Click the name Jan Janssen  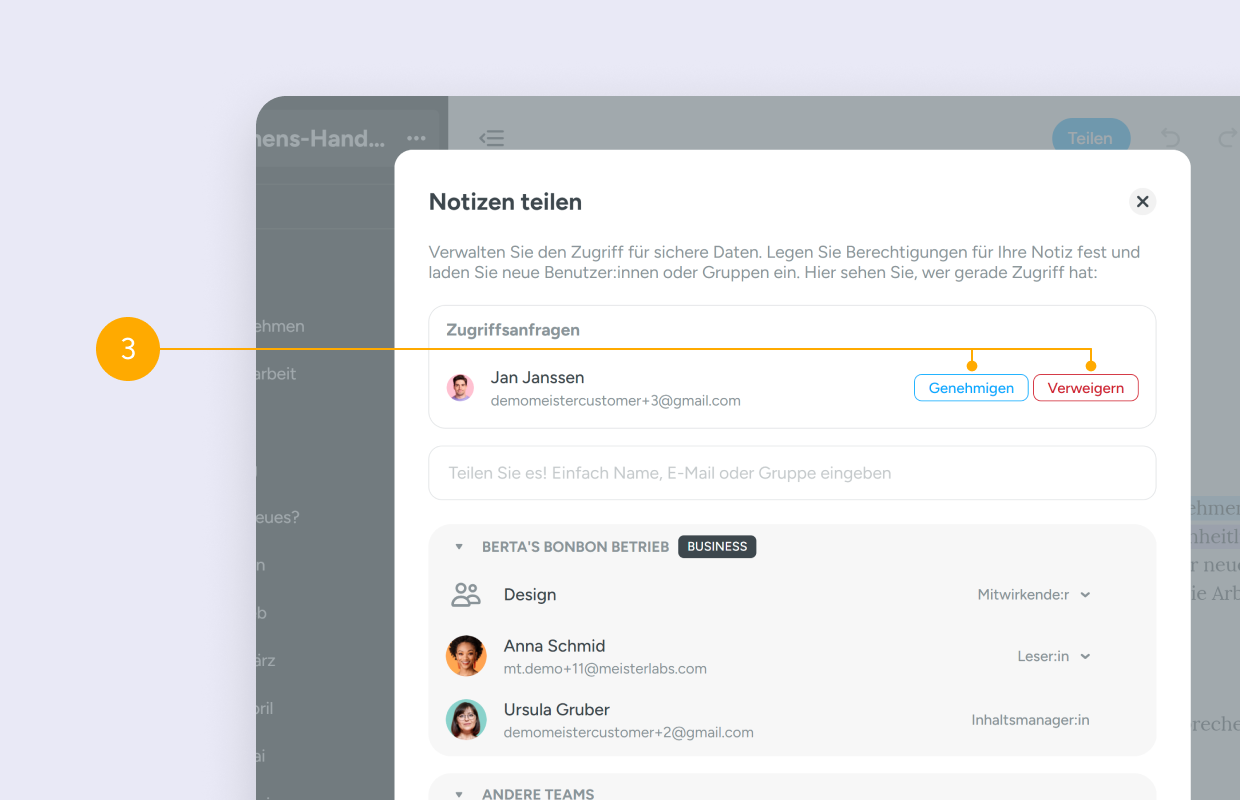click(x=538, y=378)
